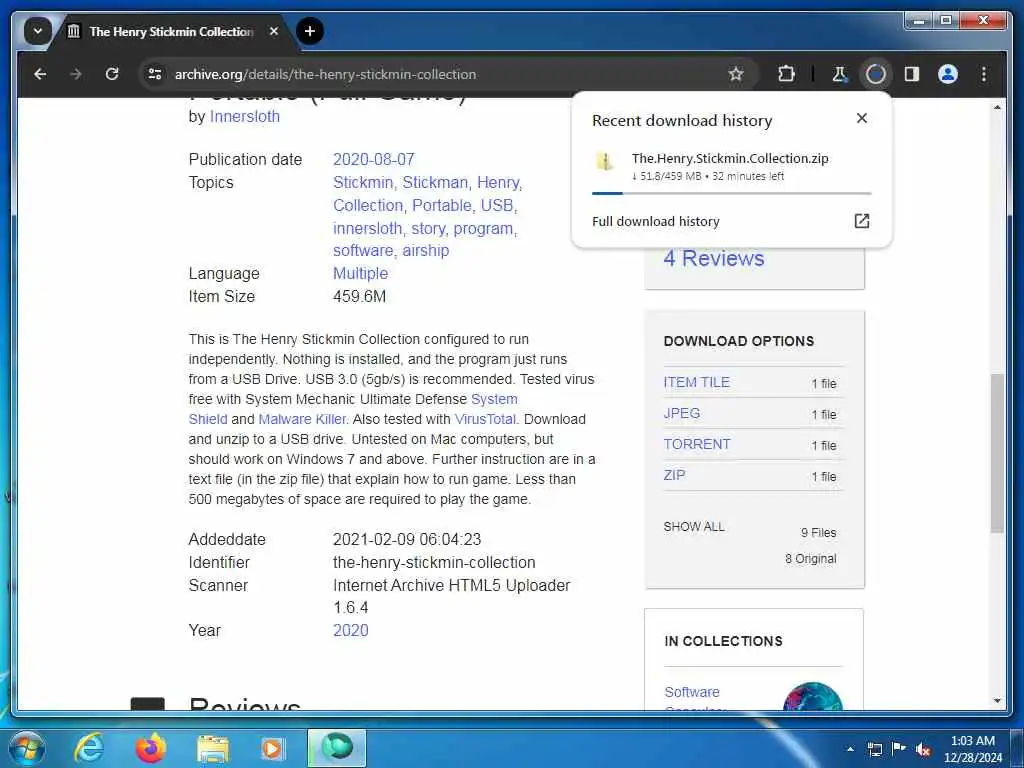Click the Year 2020 link
The image size is (1024, 768).
coord(351,630)
